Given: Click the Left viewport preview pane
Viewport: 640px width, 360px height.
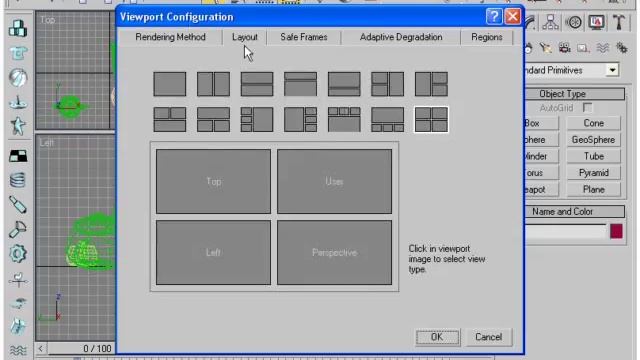Looking at the screenshot, I should point(213,252).
